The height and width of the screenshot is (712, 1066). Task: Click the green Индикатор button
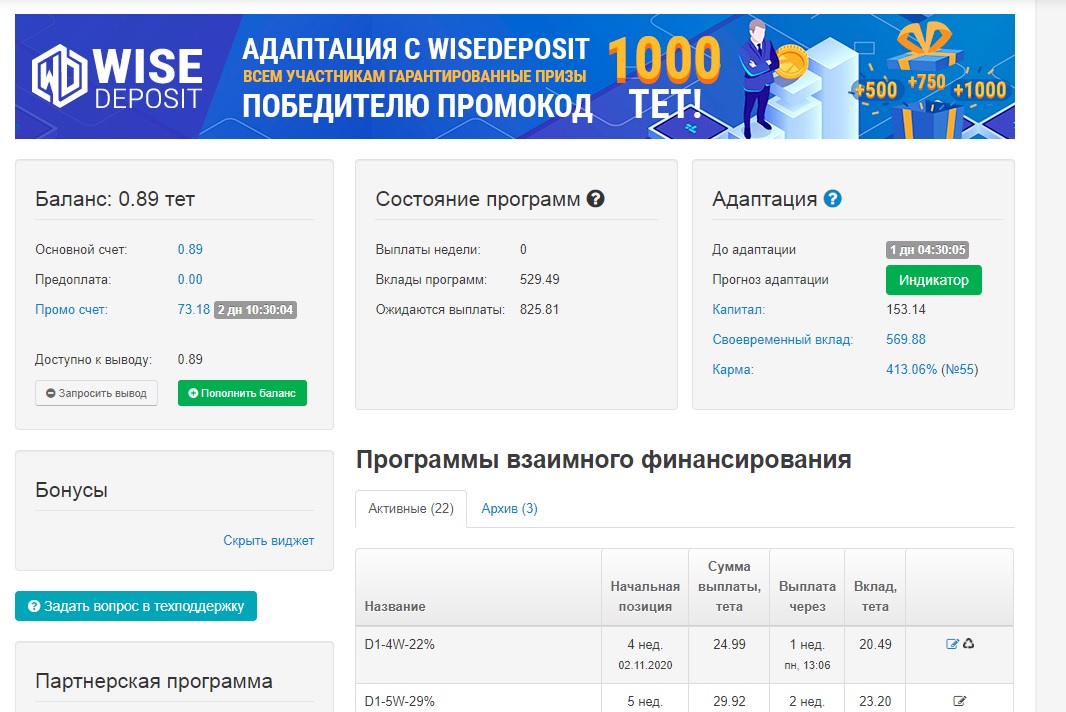point(933,280)
